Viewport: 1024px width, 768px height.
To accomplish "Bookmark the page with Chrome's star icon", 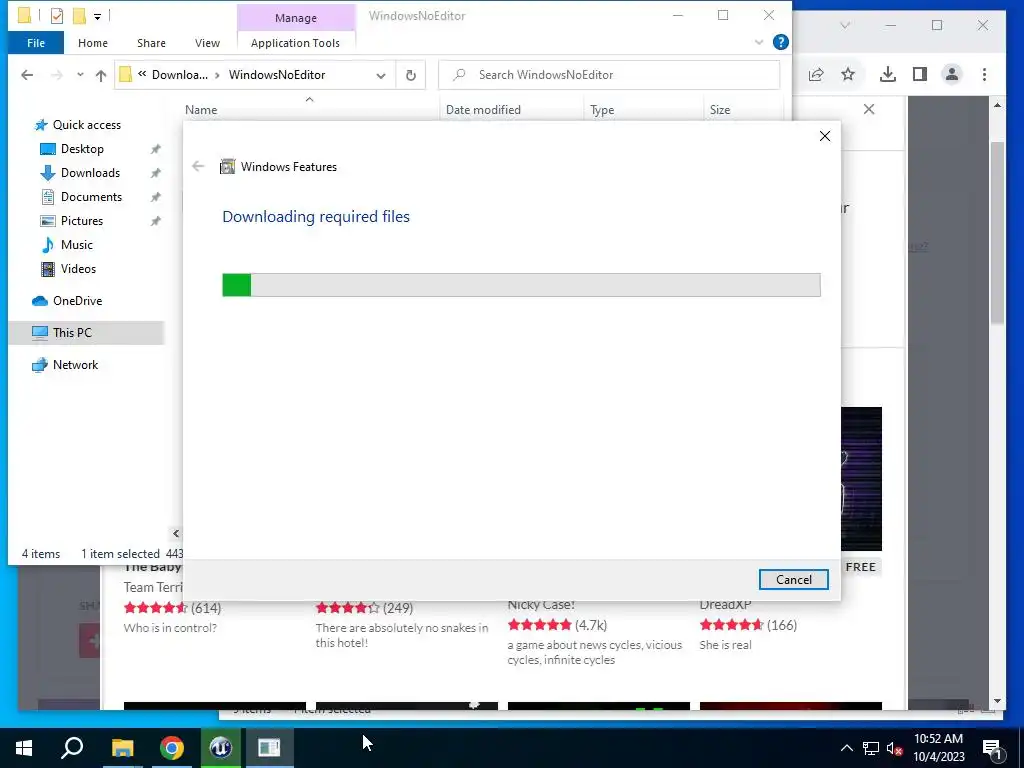I will coord(848,74).
